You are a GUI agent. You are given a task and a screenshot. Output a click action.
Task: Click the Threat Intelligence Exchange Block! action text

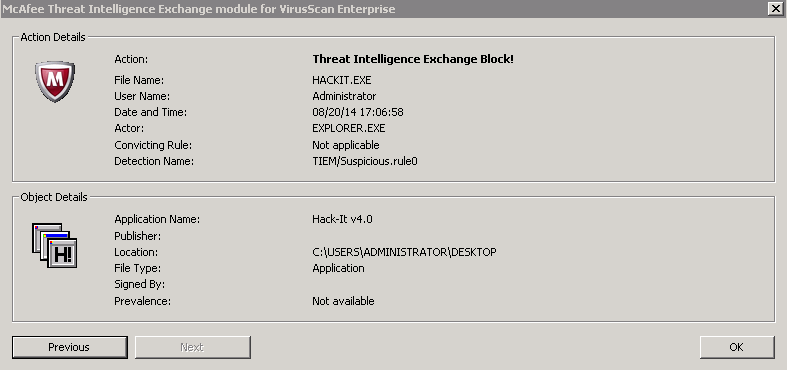(413, 59)
